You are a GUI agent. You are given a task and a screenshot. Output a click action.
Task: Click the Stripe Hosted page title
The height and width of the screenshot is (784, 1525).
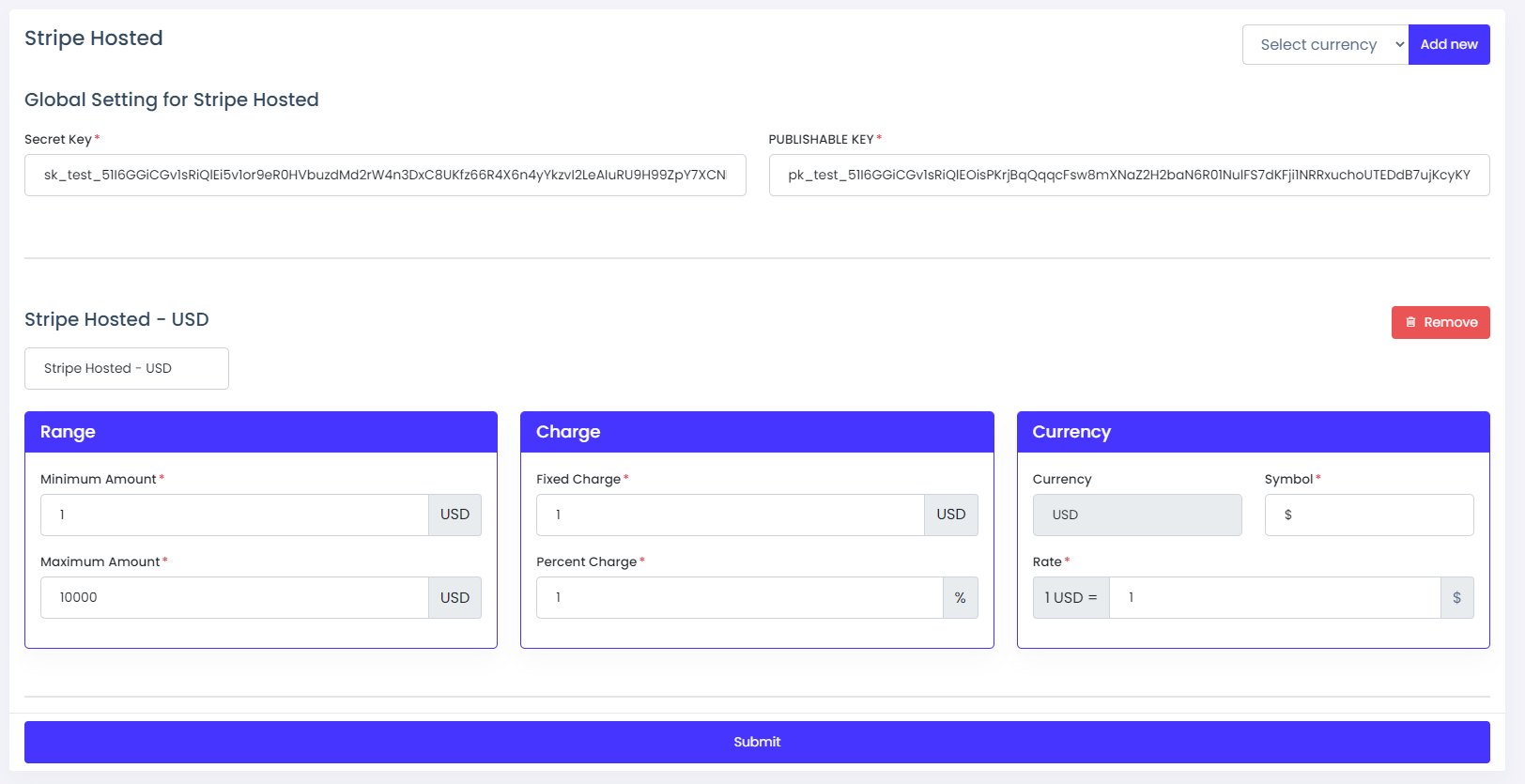pyautogui.click(x=94, y=38)
